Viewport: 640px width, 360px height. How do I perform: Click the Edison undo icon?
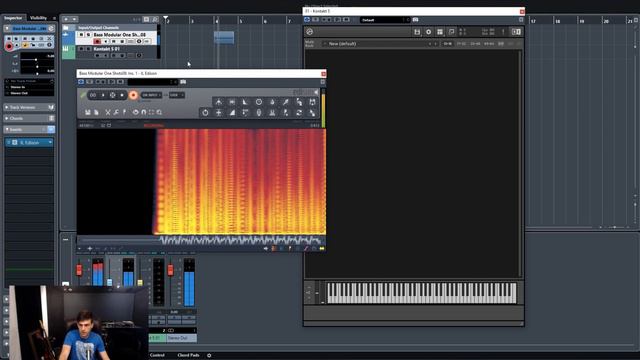[136, 112]
